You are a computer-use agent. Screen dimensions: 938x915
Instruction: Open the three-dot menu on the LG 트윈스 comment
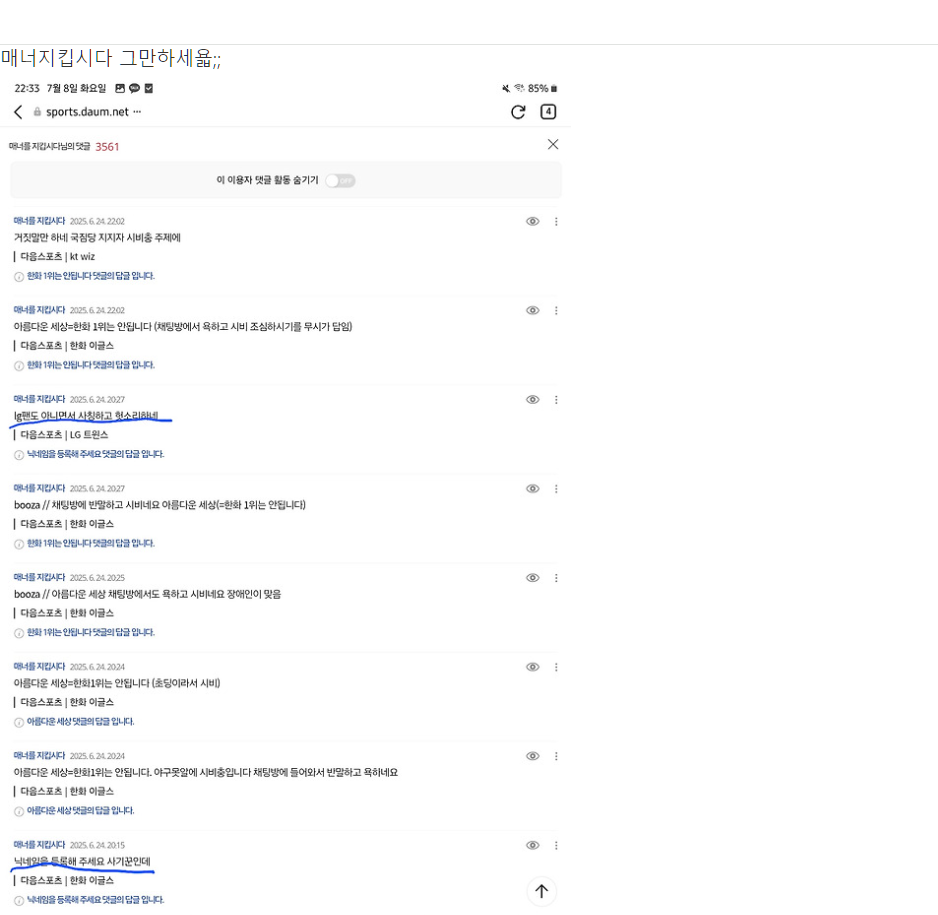(x=556, y=399)
